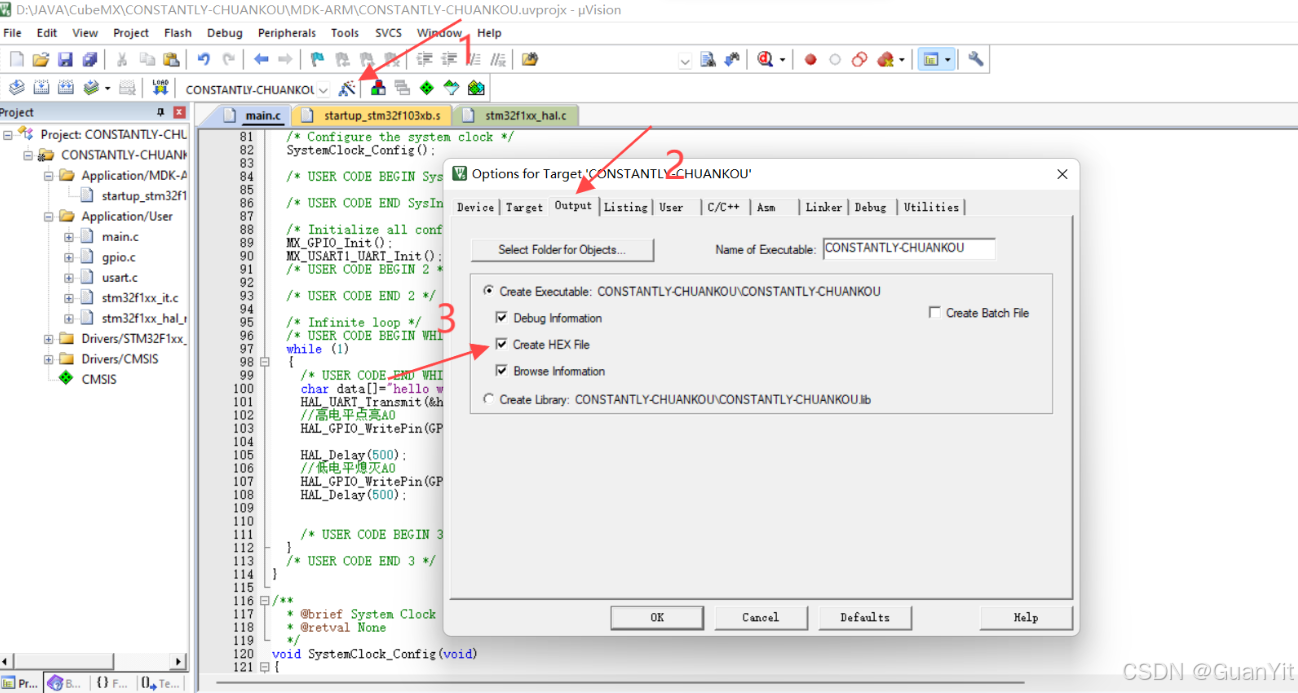Switch to the Linker tab
Screen dimensions: 1298x693
823,207
